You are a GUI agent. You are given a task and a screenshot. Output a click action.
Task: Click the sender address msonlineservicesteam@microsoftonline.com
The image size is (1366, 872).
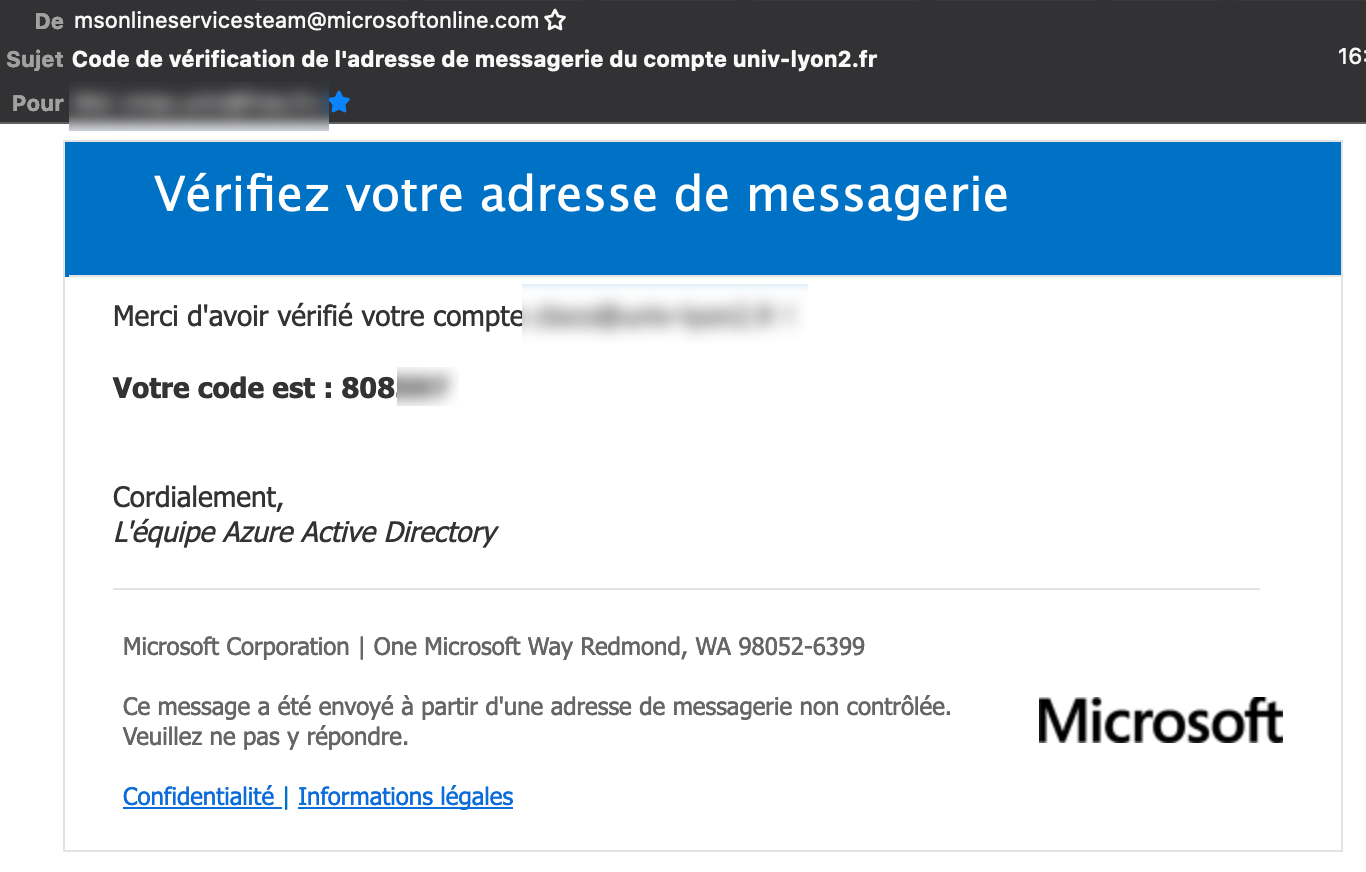(x=306, y=20)
